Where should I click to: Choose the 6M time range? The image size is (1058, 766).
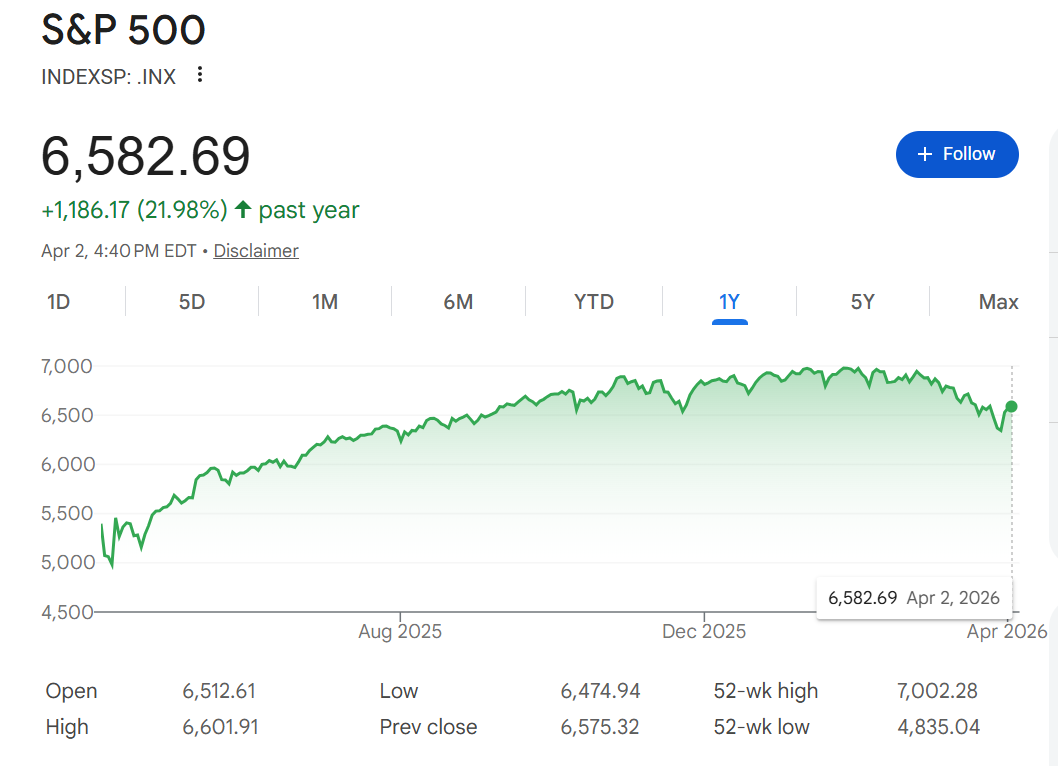pos(458,302)
